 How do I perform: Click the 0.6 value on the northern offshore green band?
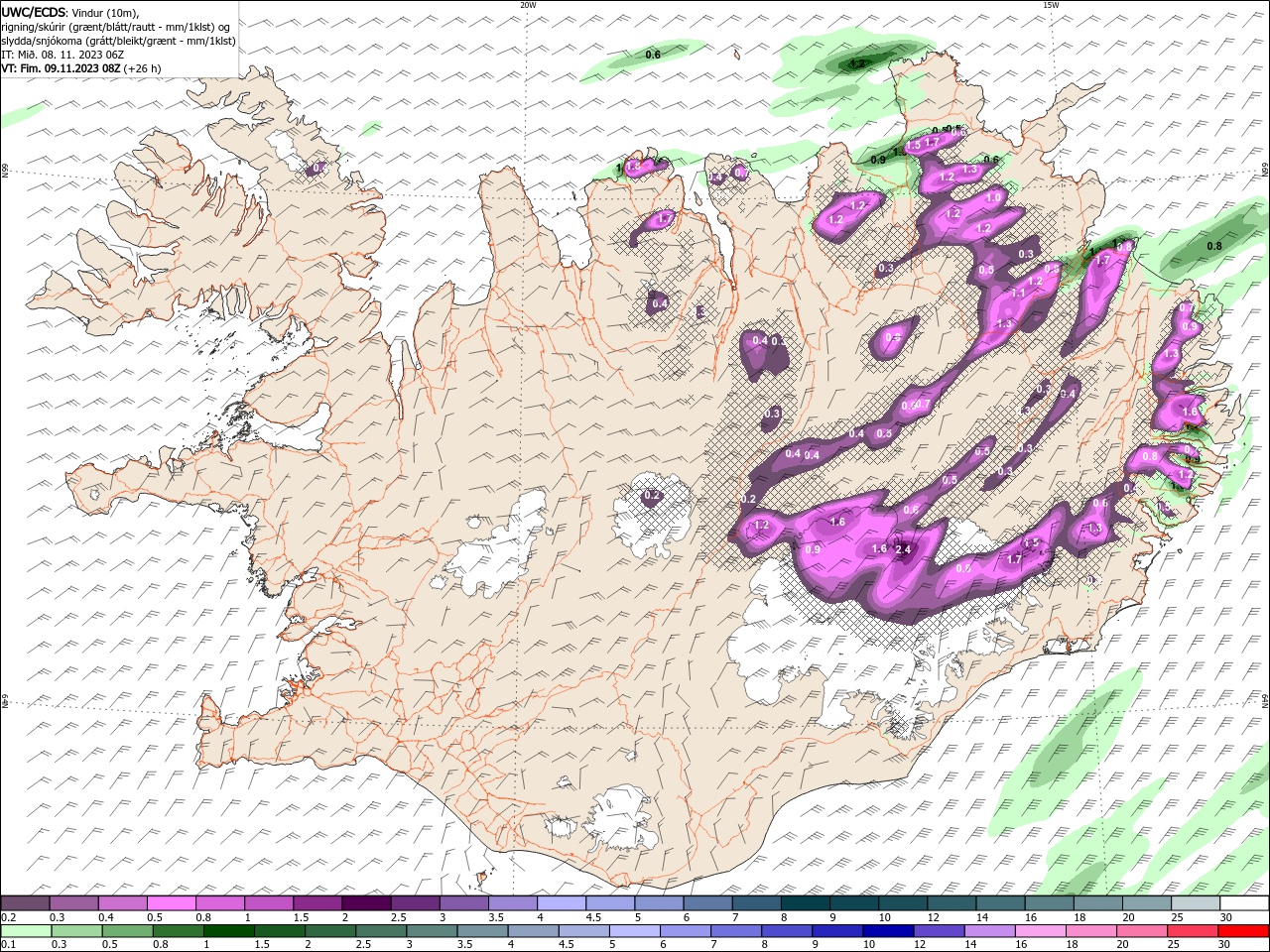click(x=653, y=55)
